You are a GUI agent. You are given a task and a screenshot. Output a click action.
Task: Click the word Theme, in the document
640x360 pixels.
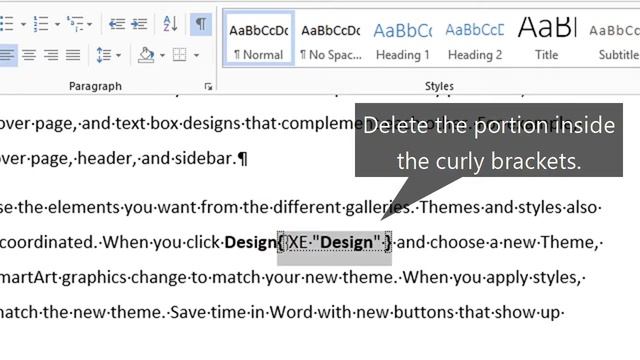coord(569,242)
